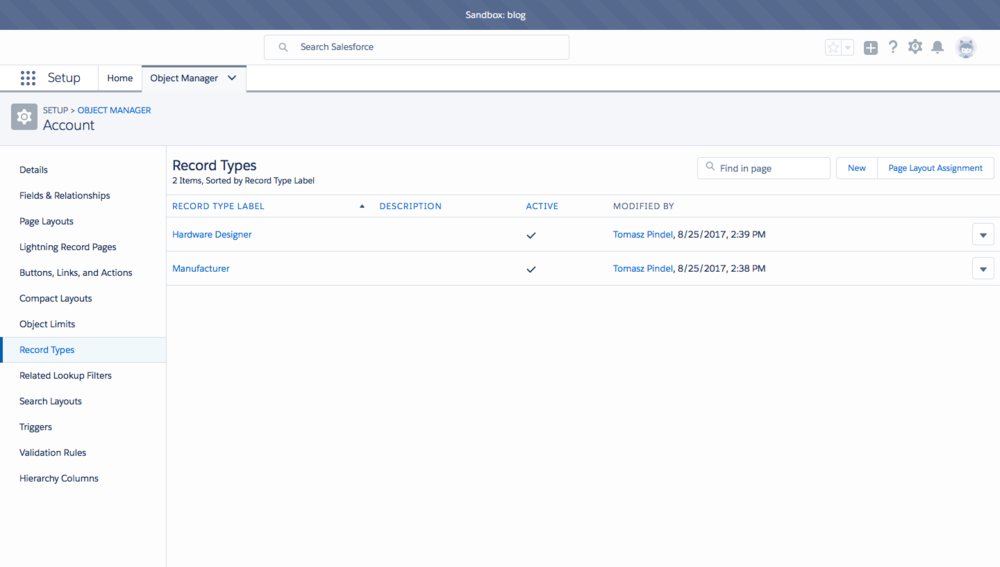Click the Page Layout Assignment button
This screenshot has width=1000, height=567.
click(x=935, y=168)
